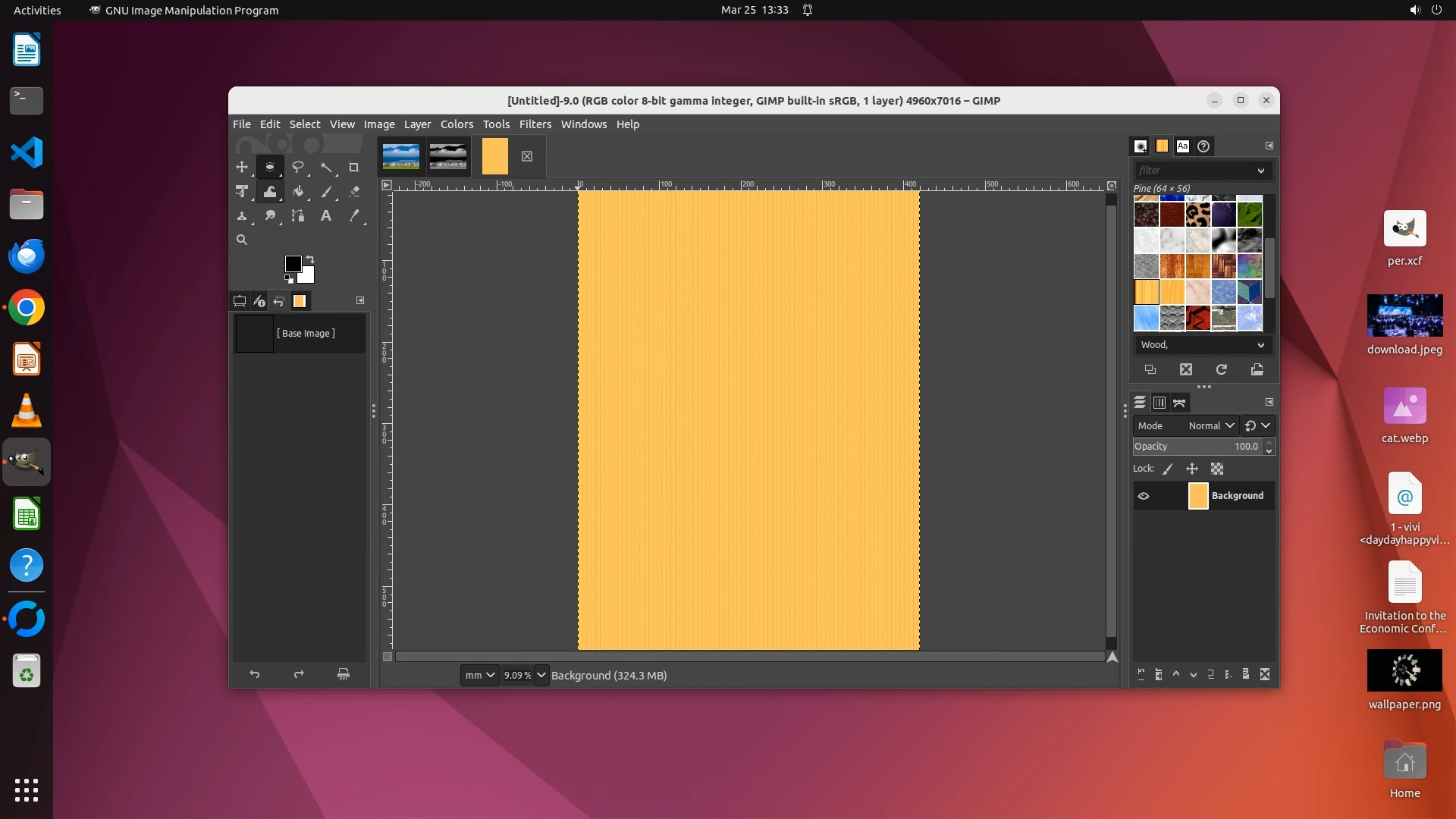Screen dimensions: 1456x819
Task: Toggle visibility of the Background layer
Action: pos(1144,496)
